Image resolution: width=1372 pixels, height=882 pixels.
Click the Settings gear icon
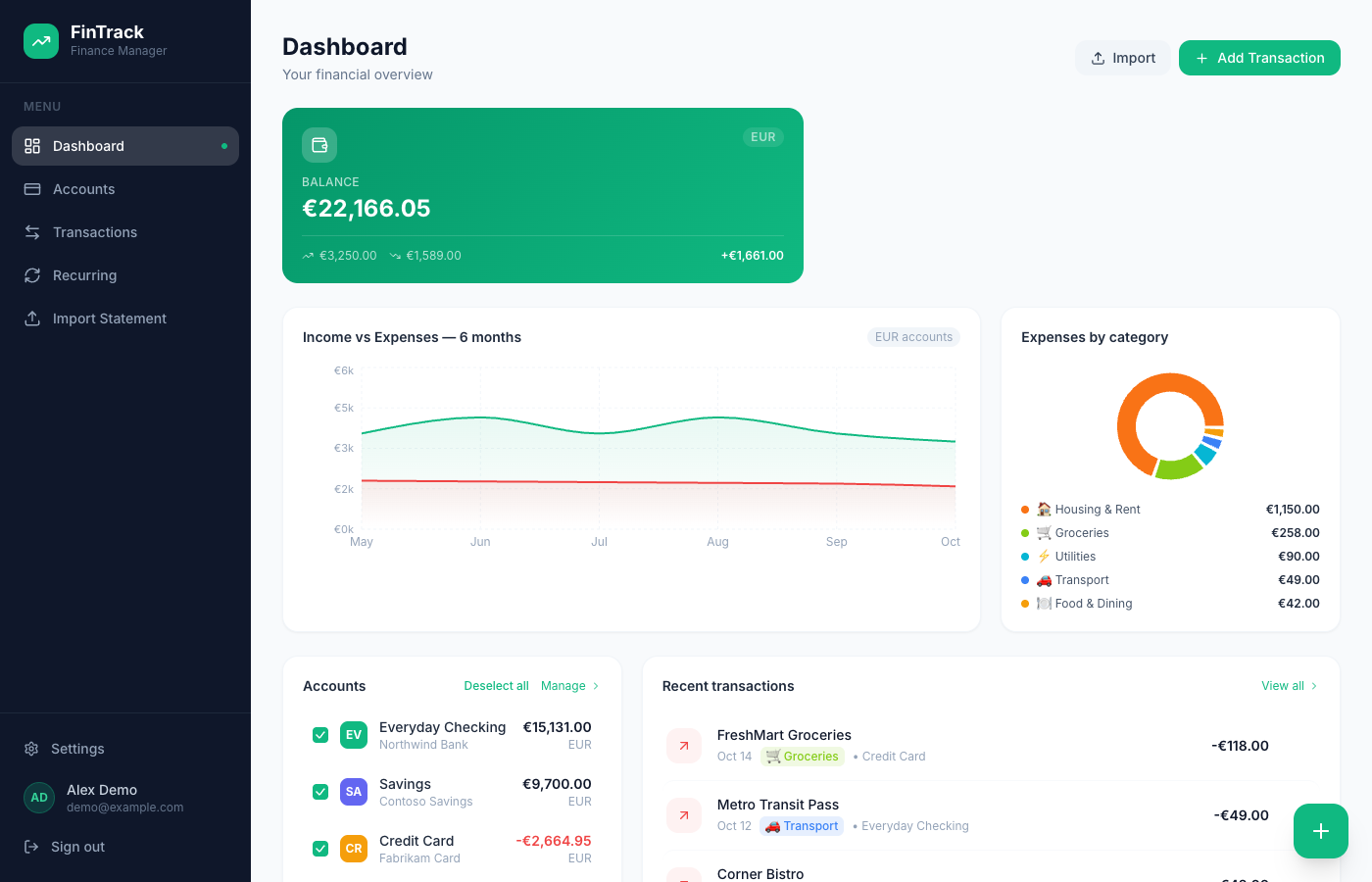click(x=31, y=749)
